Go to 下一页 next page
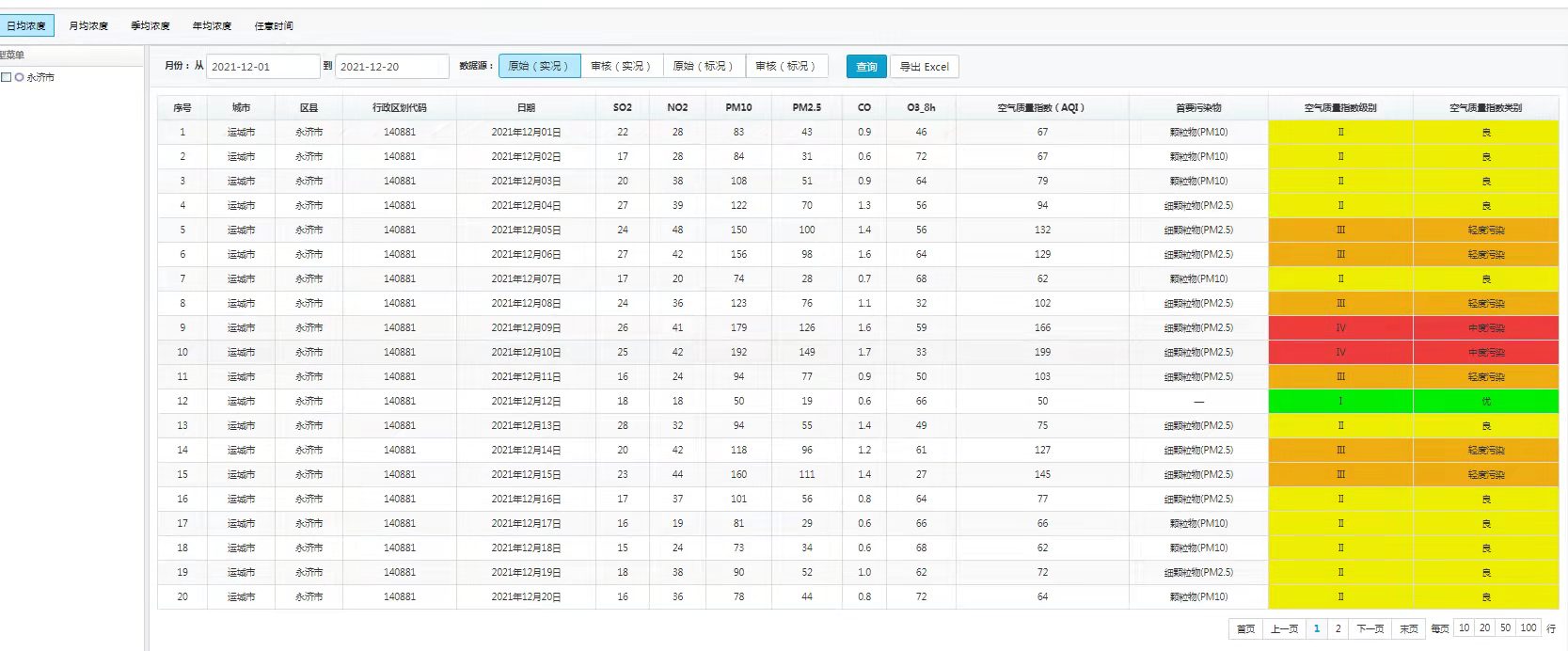 coord(1370,628)
